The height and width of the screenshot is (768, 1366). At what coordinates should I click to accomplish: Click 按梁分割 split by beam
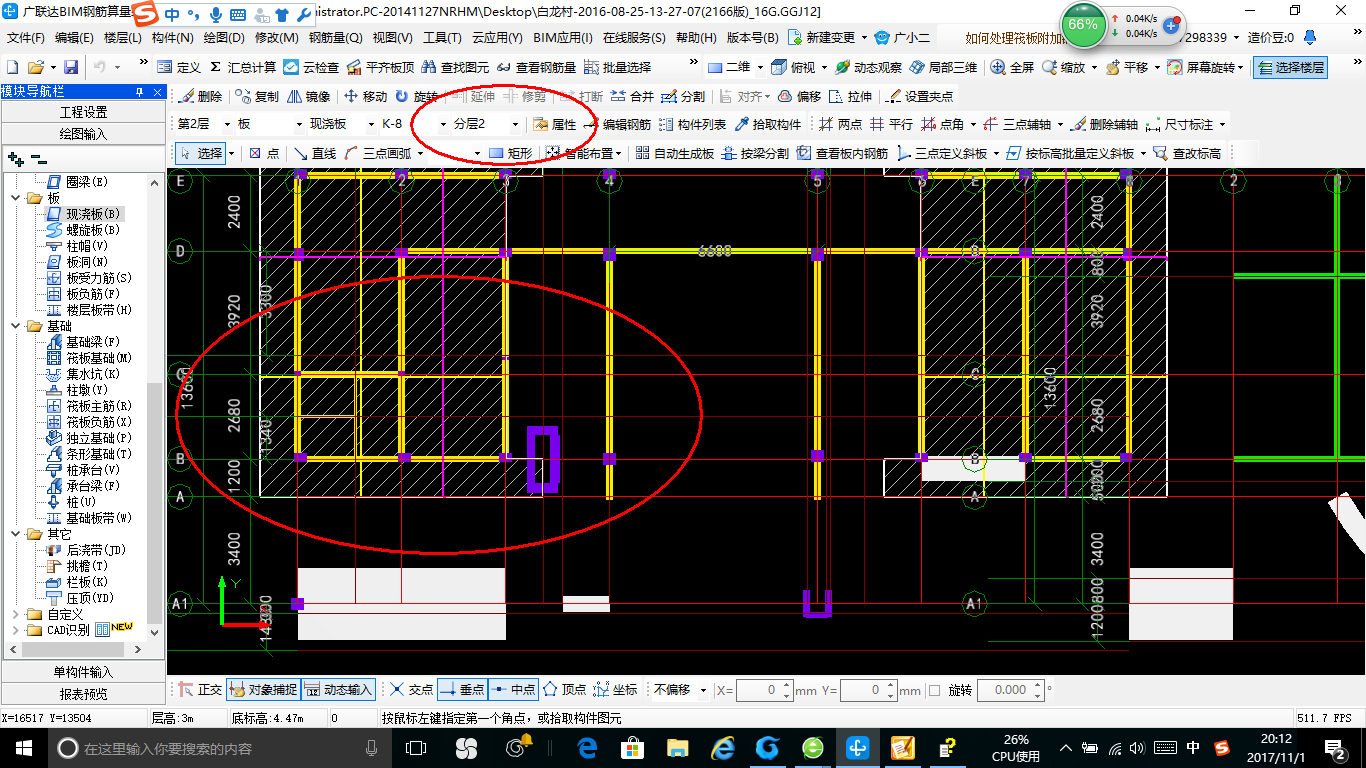pos(754,153)
